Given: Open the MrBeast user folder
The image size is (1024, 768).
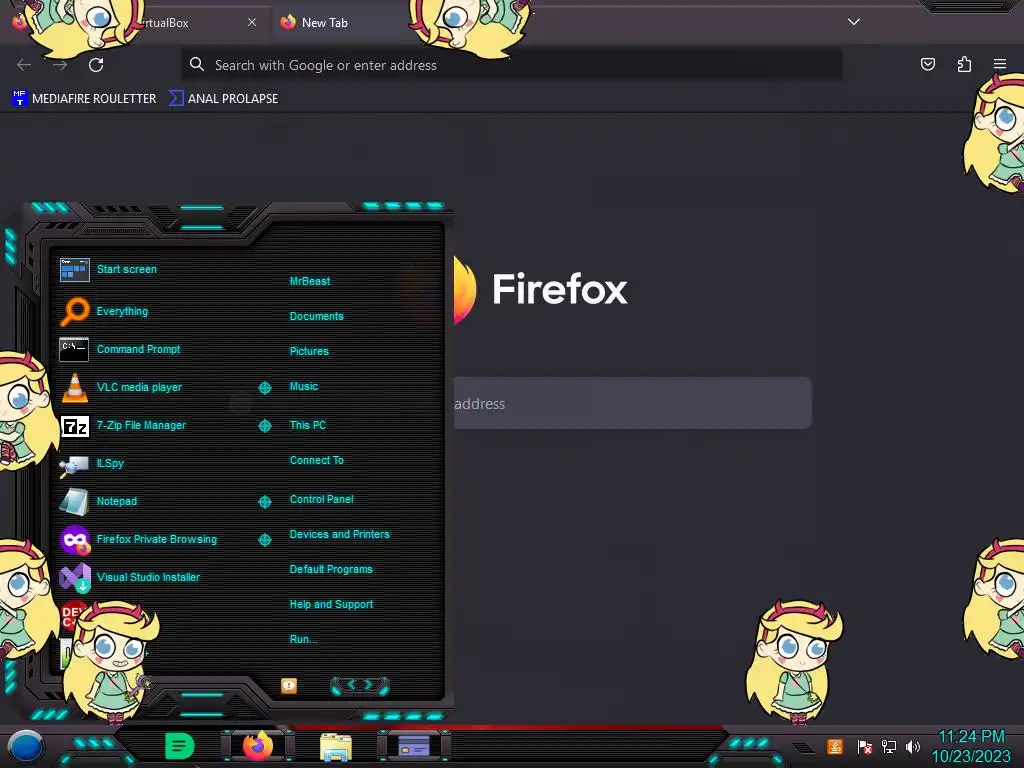Looking at the screenshot, I should pos(310,281).
